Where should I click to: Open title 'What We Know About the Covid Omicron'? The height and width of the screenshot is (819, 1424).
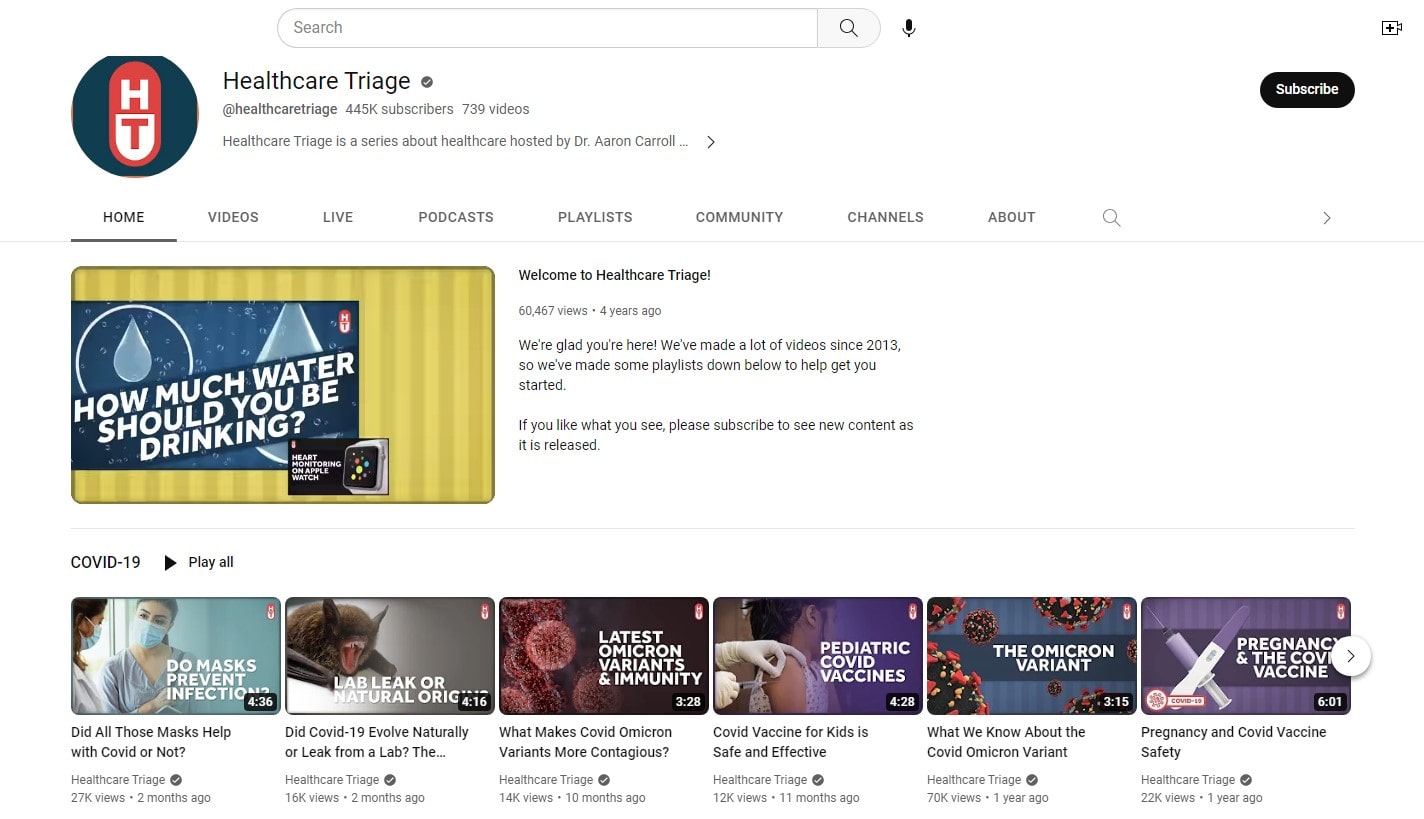click(1006, 742)
